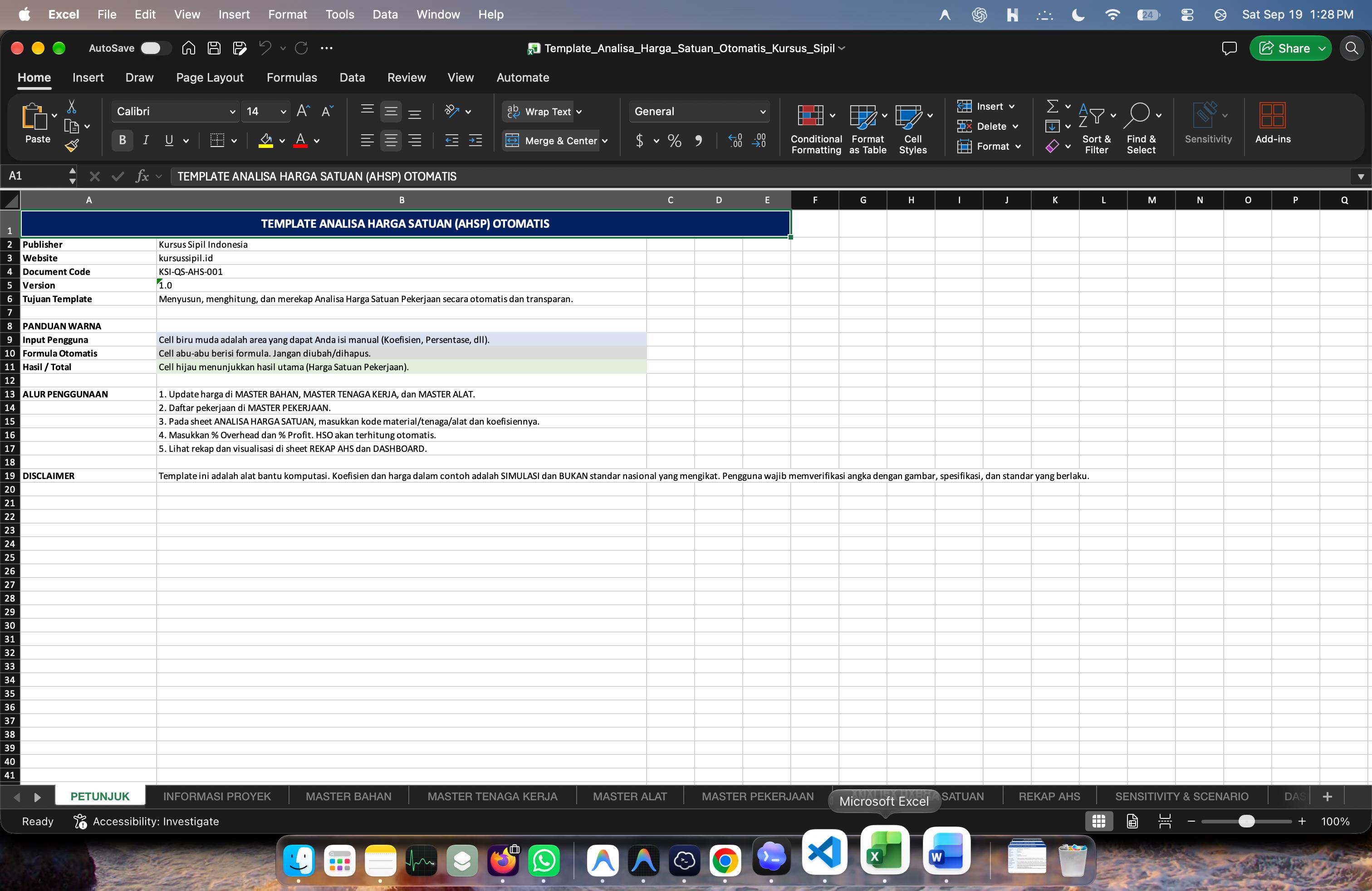Click the green Share button

1290,48
